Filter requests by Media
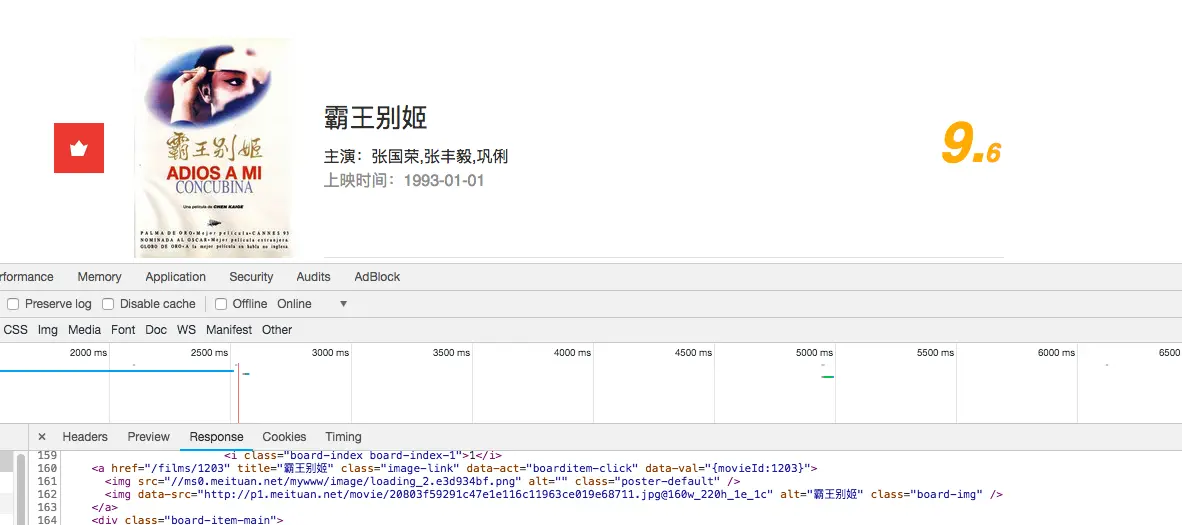 click(84, 330)
